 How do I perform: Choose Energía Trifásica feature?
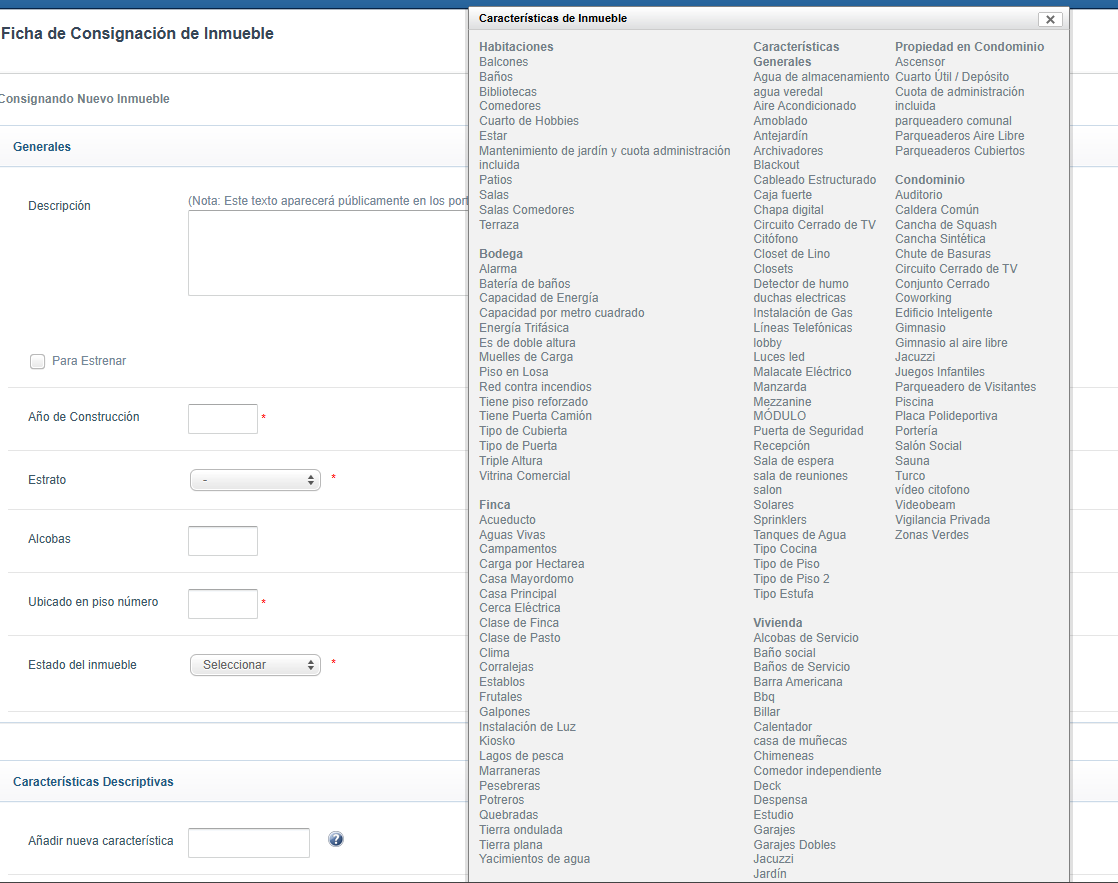click(523, 328)
